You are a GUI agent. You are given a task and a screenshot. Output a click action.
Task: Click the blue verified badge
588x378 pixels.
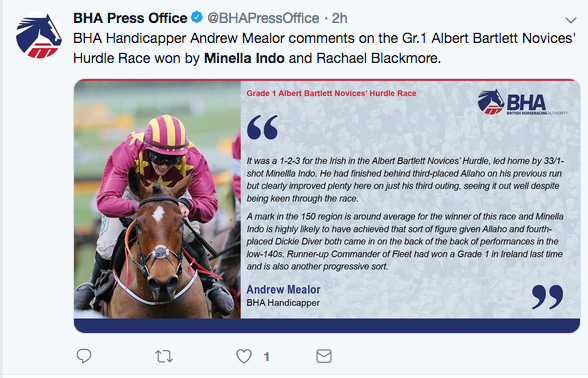point(196,17)
